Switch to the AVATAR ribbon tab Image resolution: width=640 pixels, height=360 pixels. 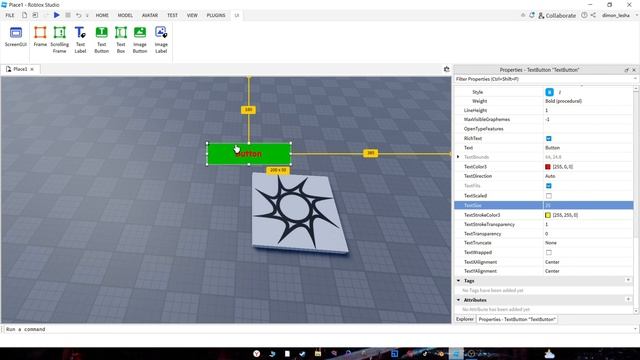click(150, 16)
